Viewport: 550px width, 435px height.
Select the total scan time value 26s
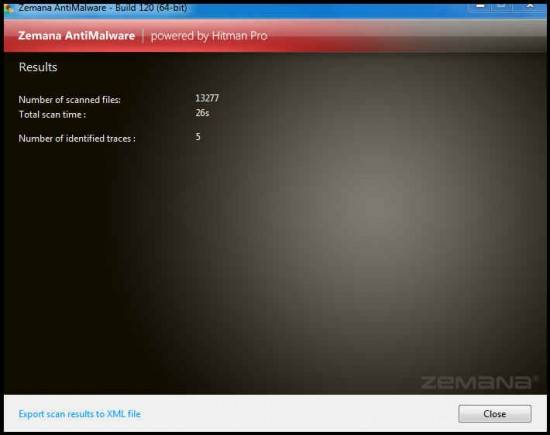pyautogui.click(x=202, y=113)
